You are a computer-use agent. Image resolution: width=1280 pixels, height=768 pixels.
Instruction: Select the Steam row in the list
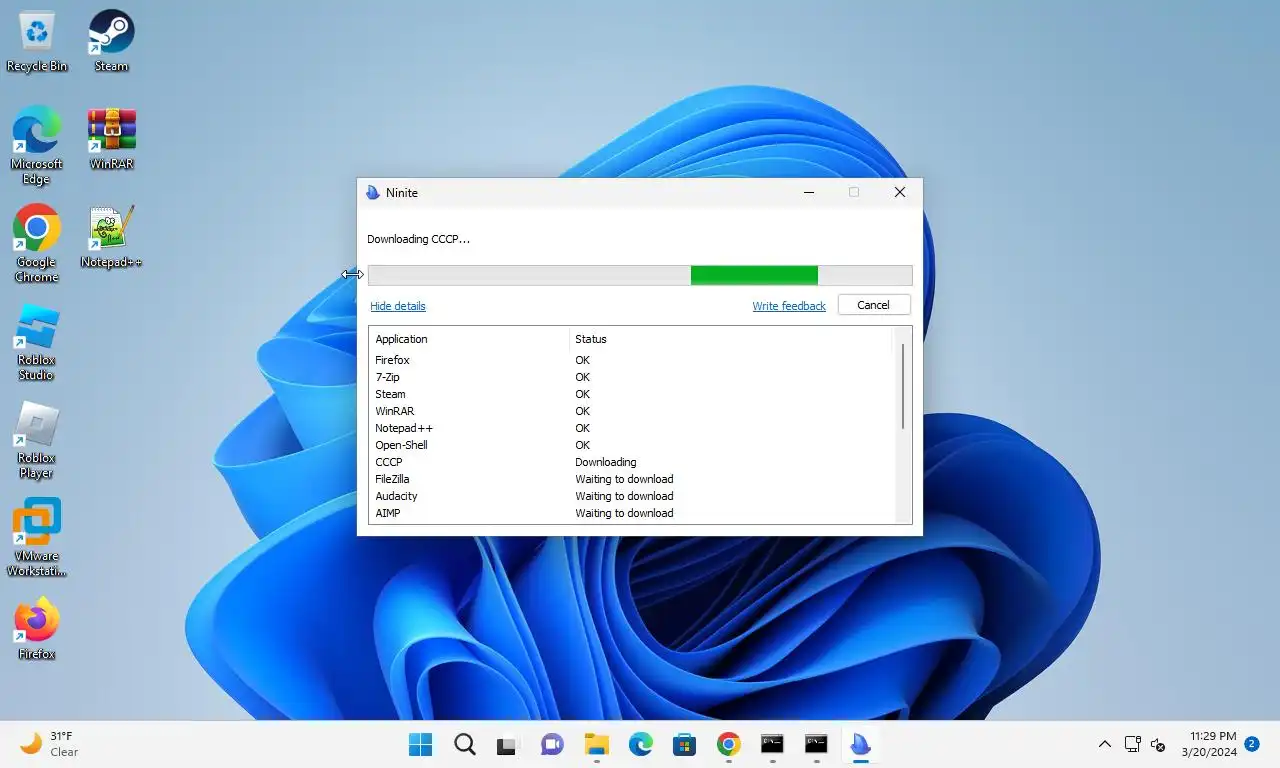[x=631, y=394]
